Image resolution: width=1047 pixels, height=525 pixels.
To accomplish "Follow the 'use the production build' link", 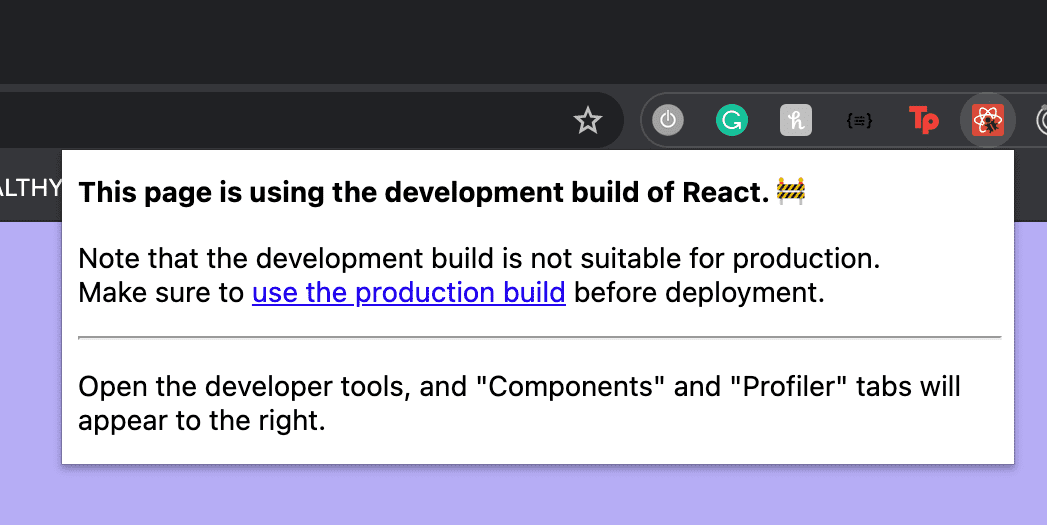I will pyautogui.click(x=409, y=293).
